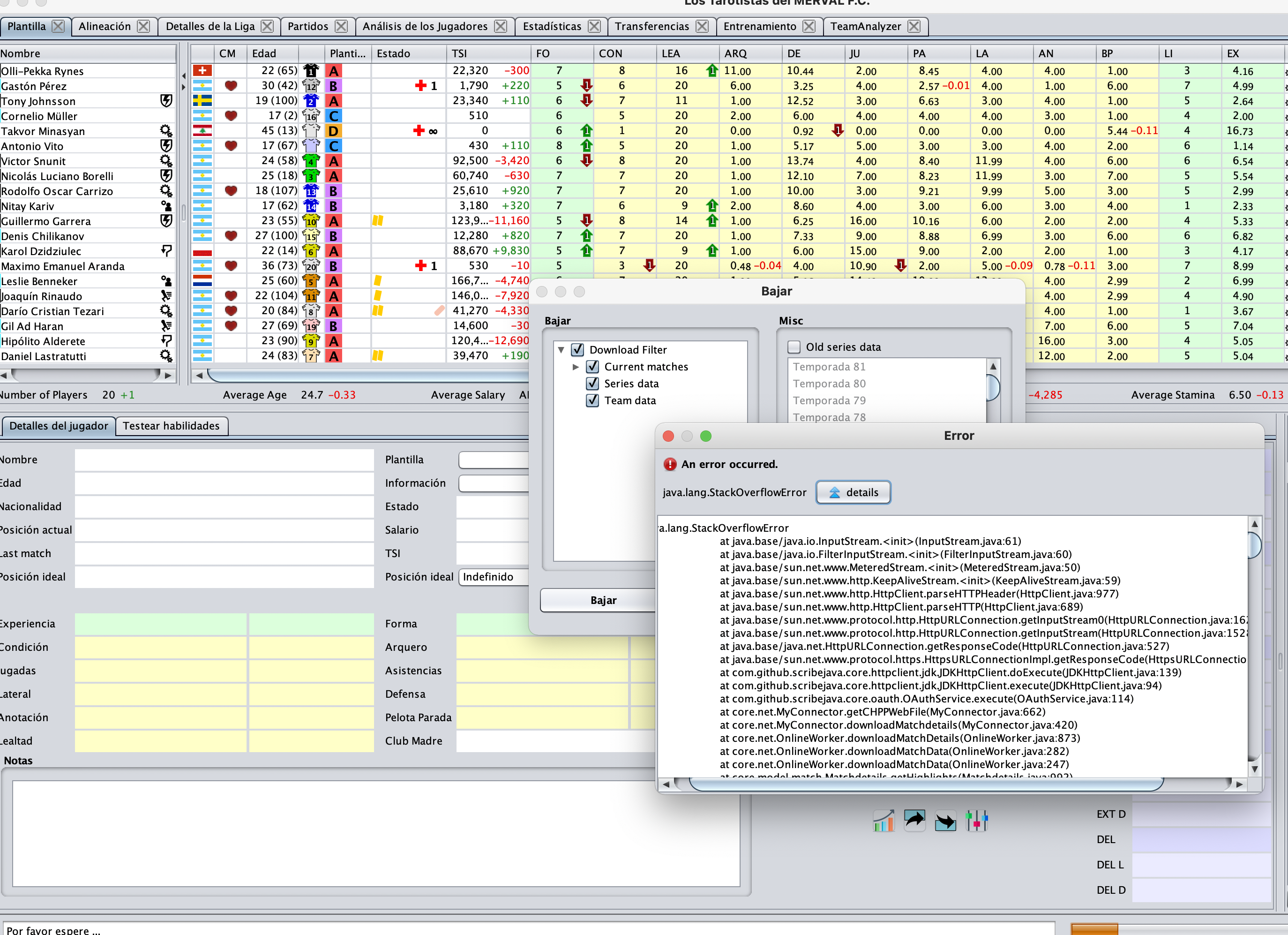Expand the Current matches tree node
The height and width of the screenshot is (935, 1288).
[x=576, y=367]
